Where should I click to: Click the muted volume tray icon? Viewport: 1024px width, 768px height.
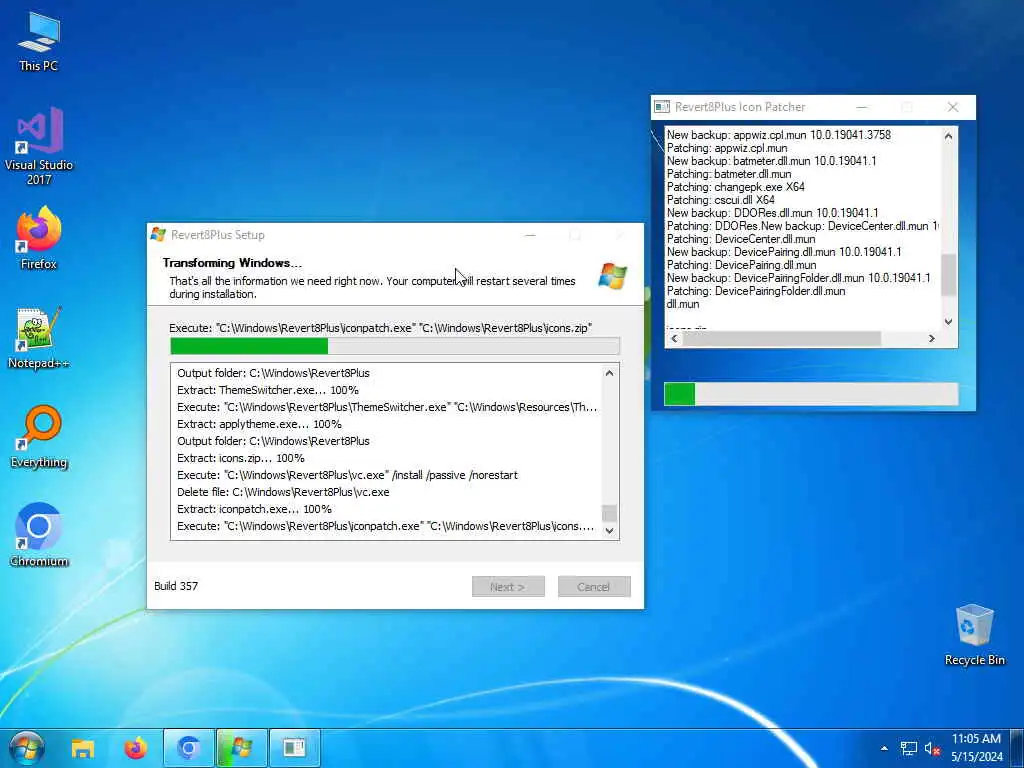pos(932,748)
